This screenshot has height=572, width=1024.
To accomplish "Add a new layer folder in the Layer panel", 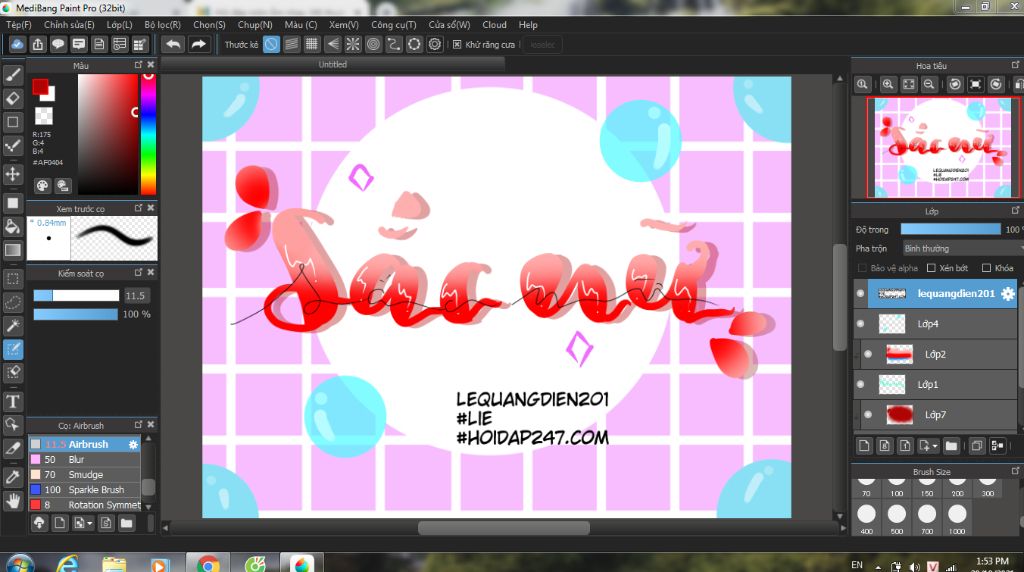I will [x=951, y=446].
